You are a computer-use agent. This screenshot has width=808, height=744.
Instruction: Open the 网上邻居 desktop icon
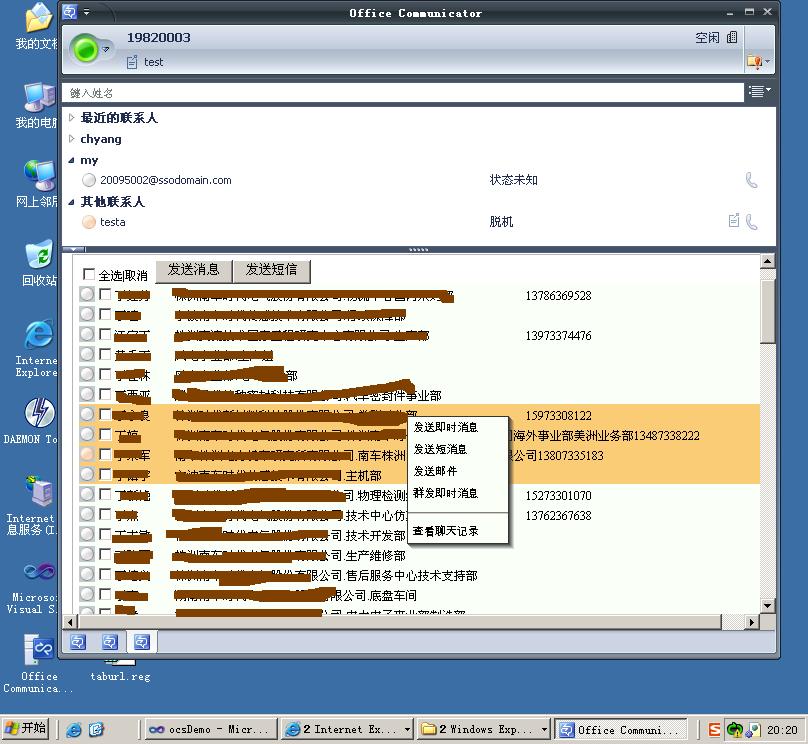tap(38, 183)
